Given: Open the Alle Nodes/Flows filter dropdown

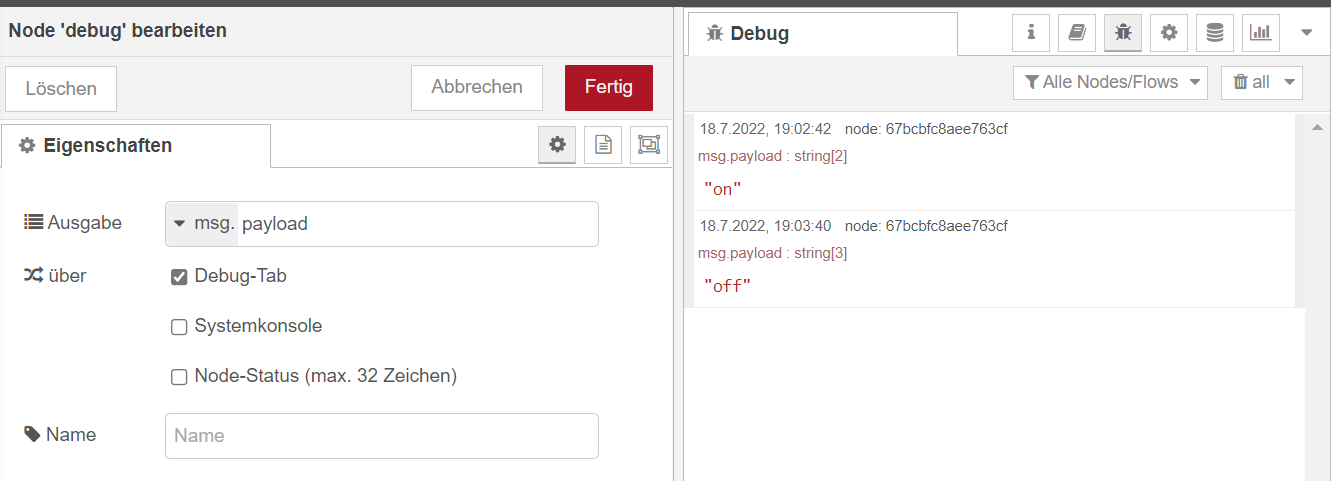Looking at the screenshot, I should pos(1110,83).
